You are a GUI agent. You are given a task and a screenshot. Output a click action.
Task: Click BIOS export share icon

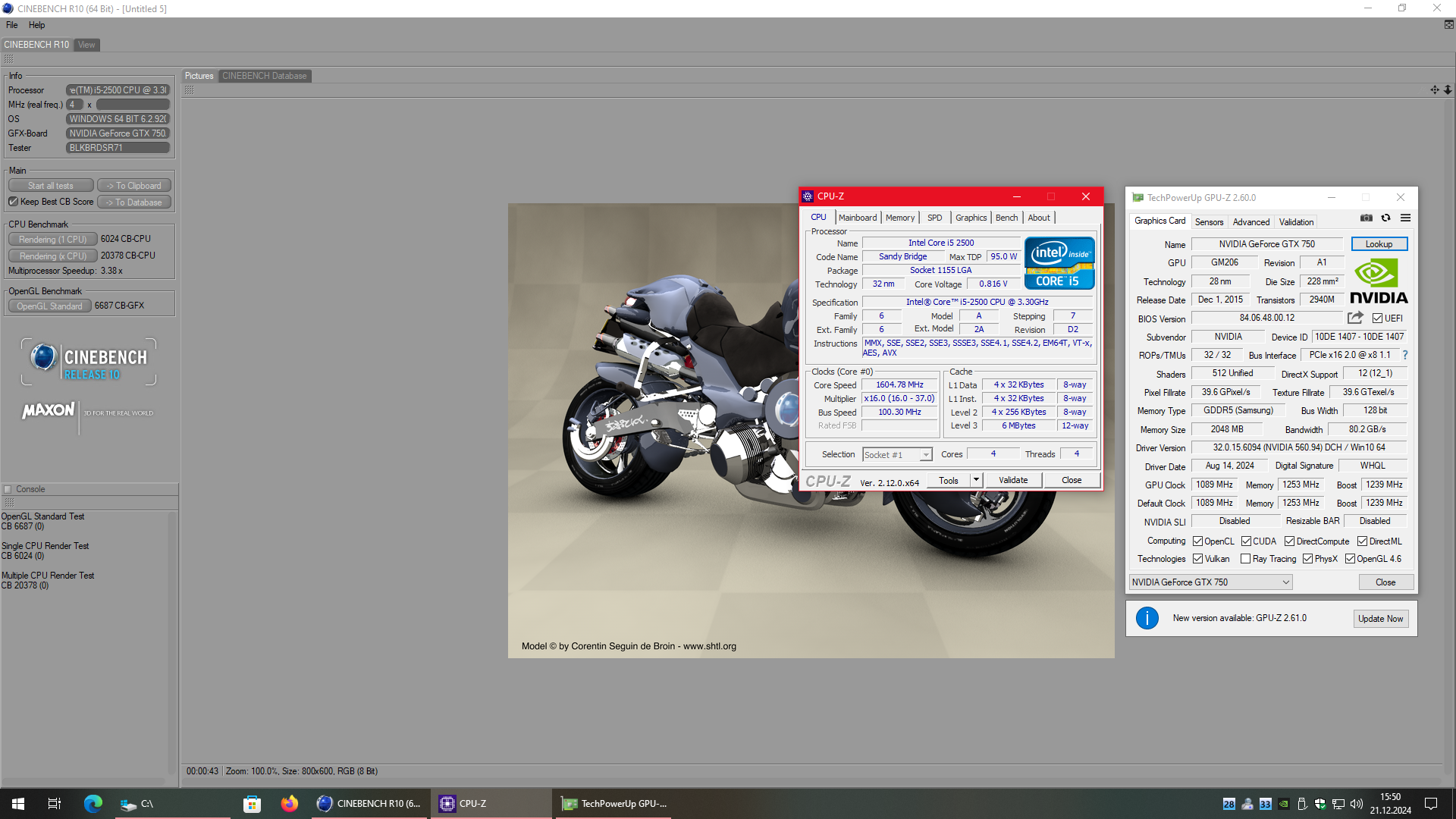click(x=1355, y=318)
